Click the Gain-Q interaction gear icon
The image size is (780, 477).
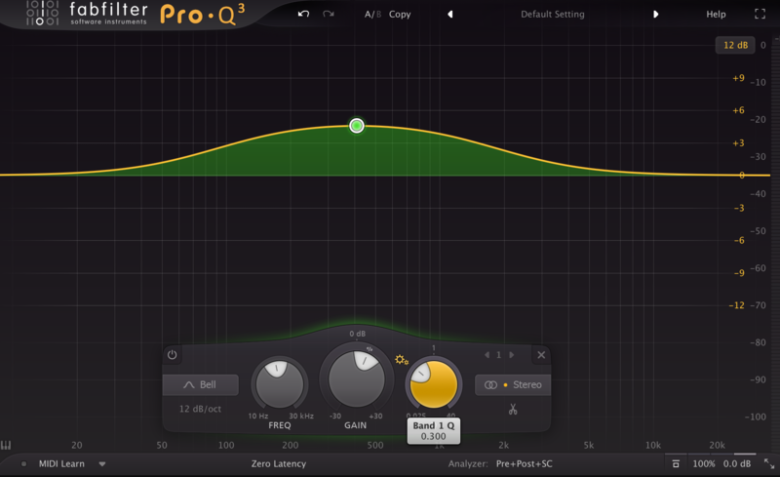tap(401, 359)
